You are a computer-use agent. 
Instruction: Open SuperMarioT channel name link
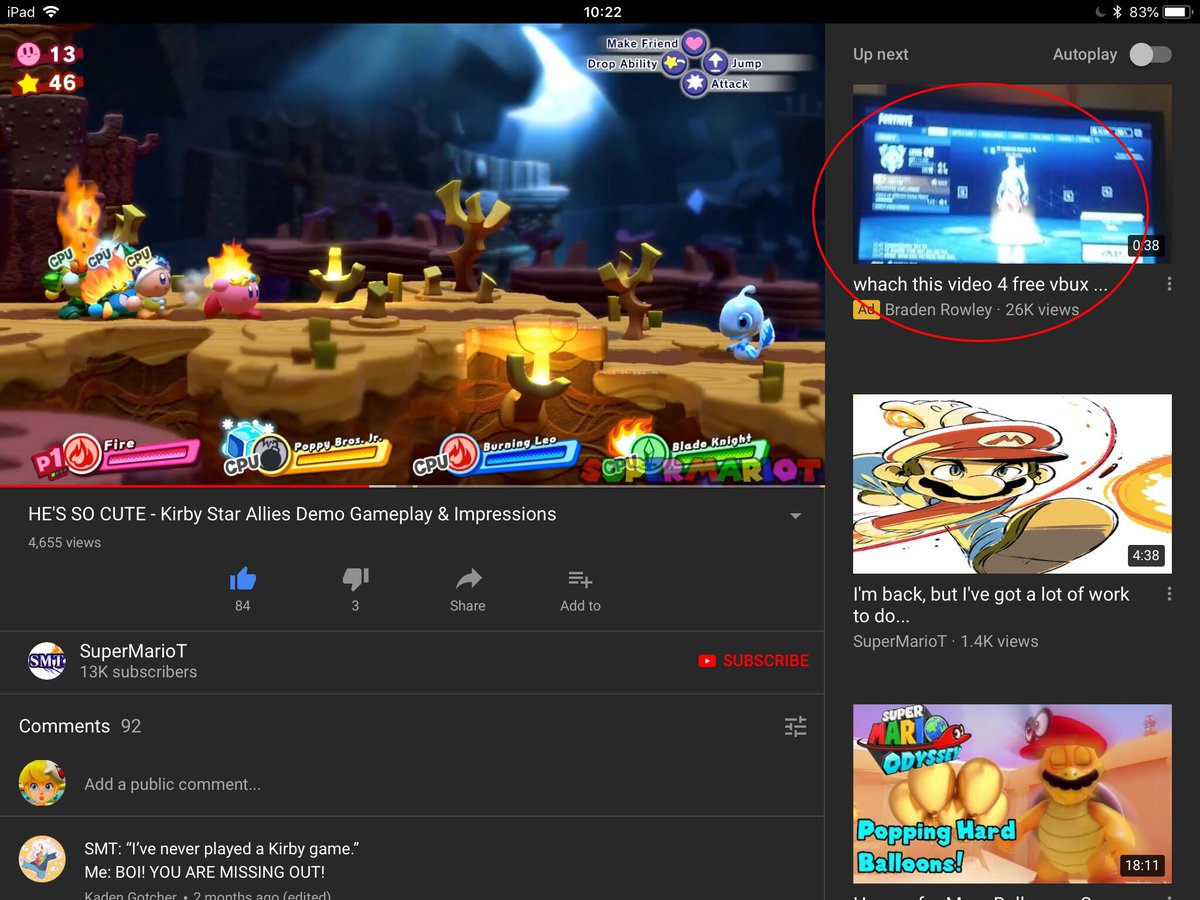(133, 651)
